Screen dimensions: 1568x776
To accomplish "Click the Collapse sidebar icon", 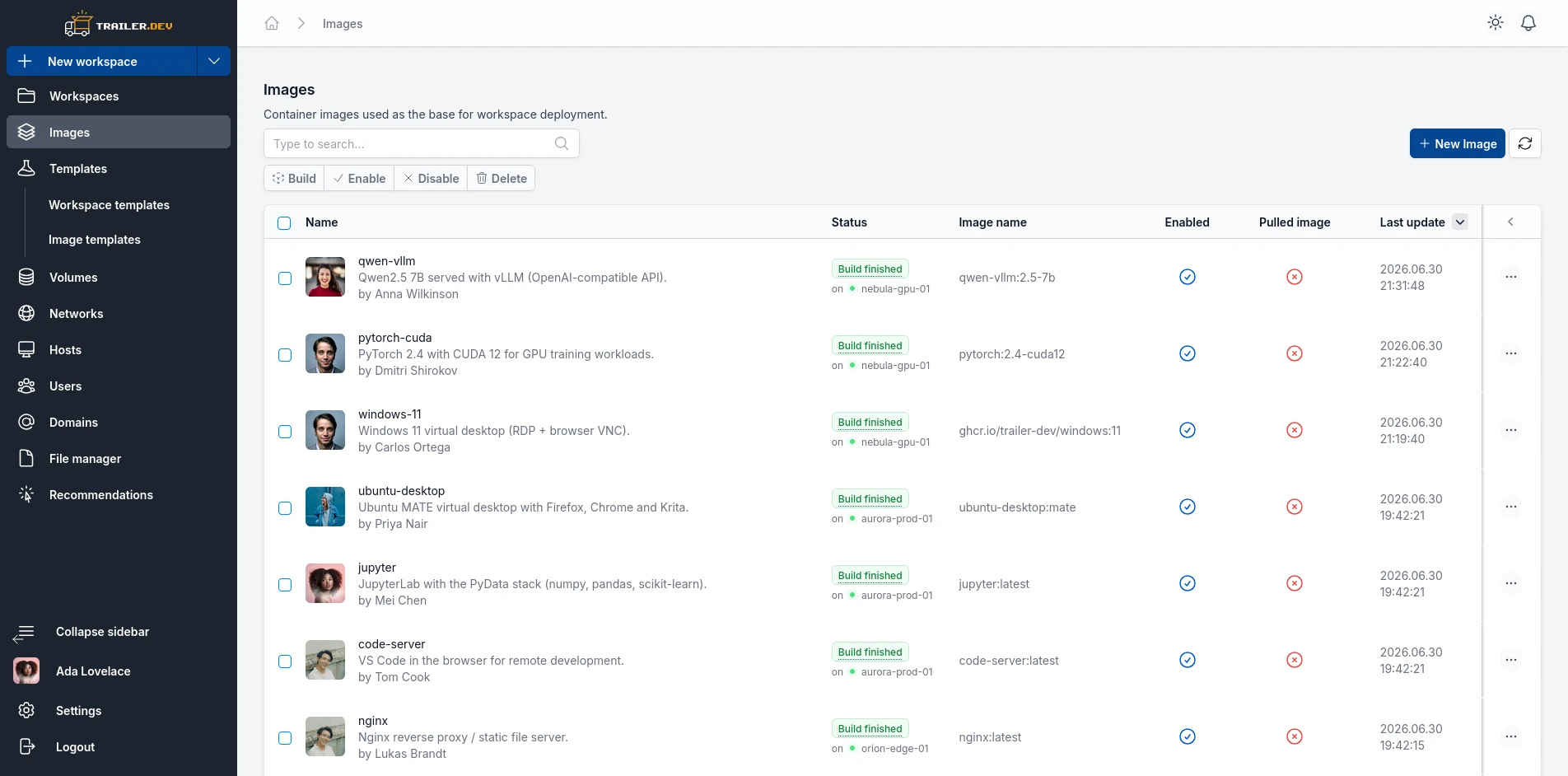I will pyautogui.click(x=24, y=633).
